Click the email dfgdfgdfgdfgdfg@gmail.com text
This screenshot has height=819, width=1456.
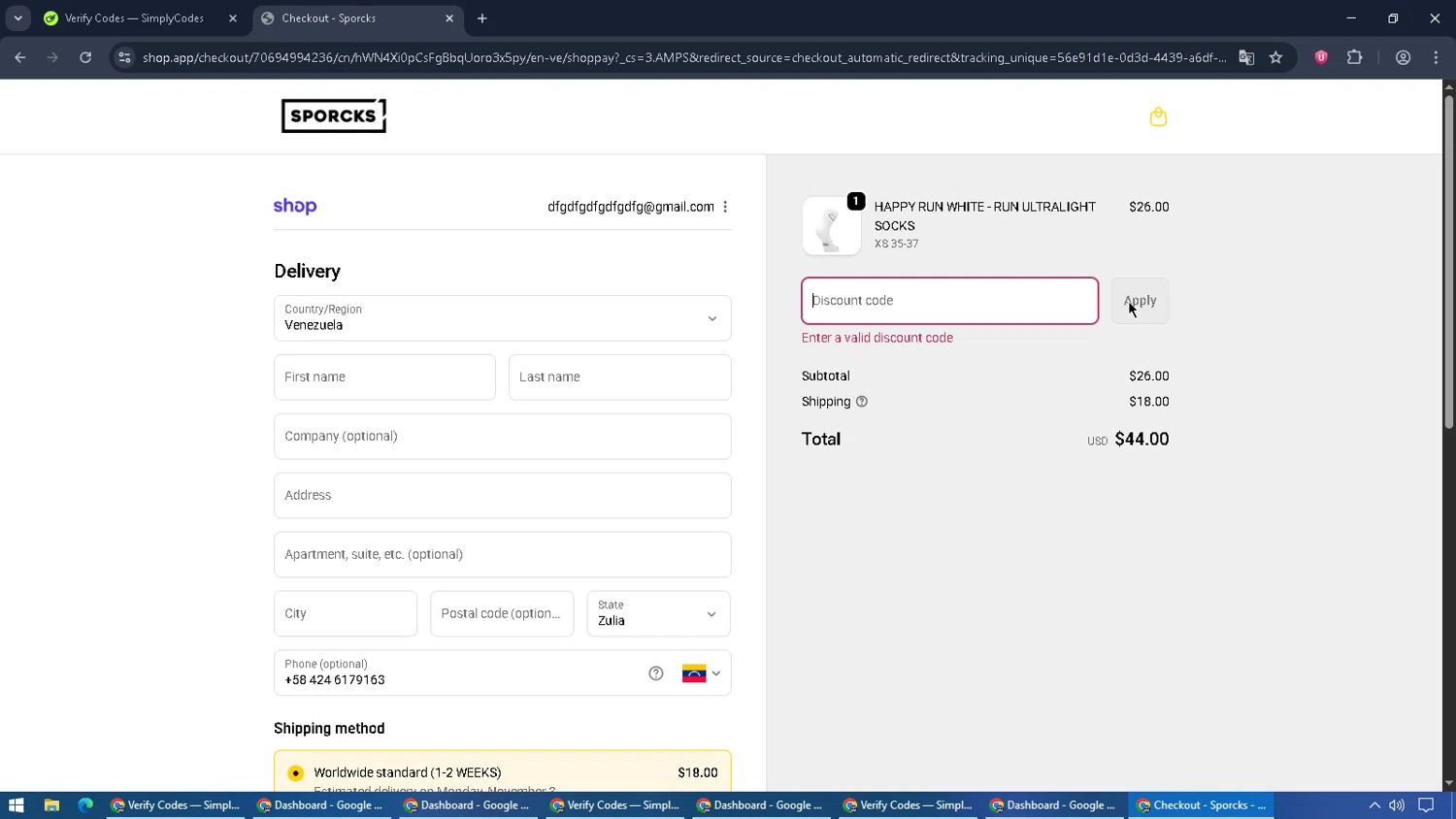631,207
